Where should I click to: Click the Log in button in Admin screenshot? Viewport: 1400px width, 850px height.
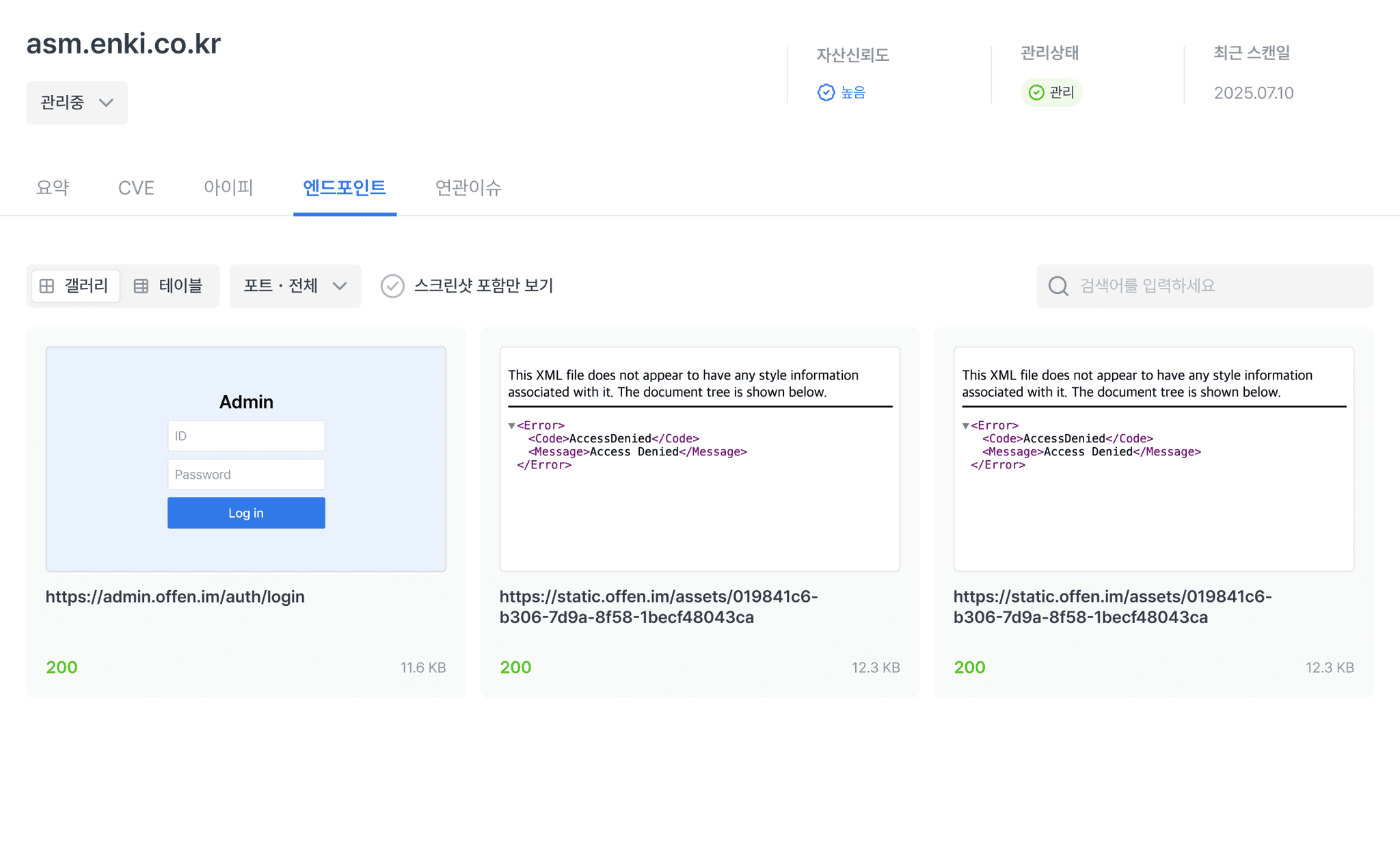pyautogui.click(x=246, y=513)
